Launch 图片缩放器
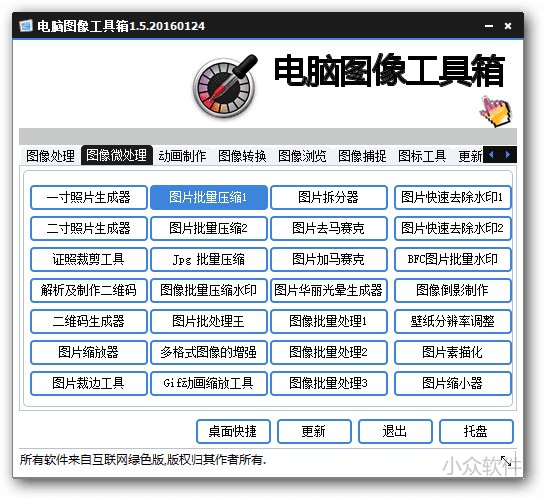544x499 pixels. pyautogui.click(x=89, y=352)
